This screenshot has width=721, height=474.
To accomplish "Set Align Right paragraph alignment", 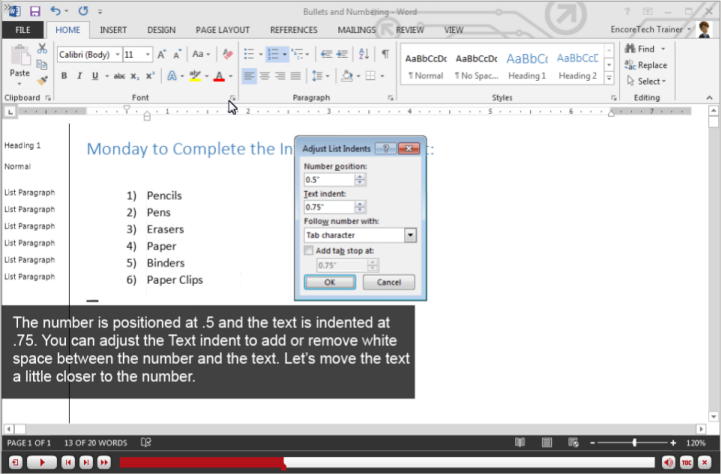I will 280,76.
